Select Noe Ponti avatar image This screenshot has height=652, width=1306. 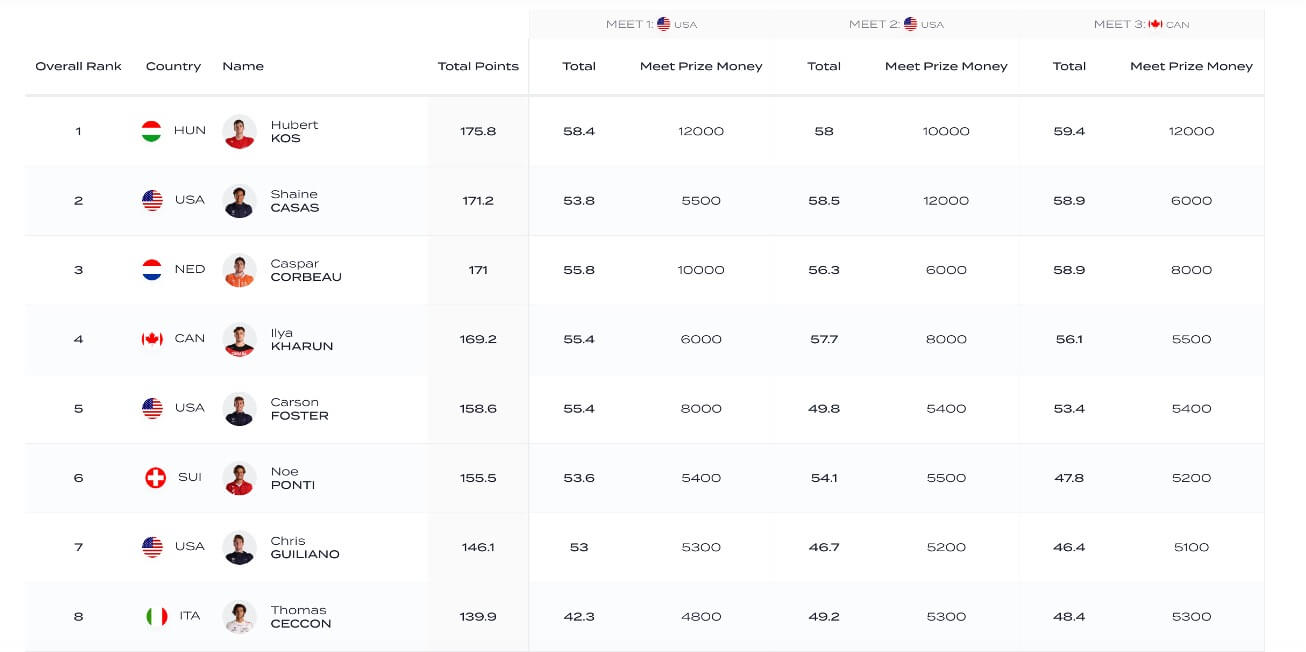pyautogui.click(x=239, y=479)
